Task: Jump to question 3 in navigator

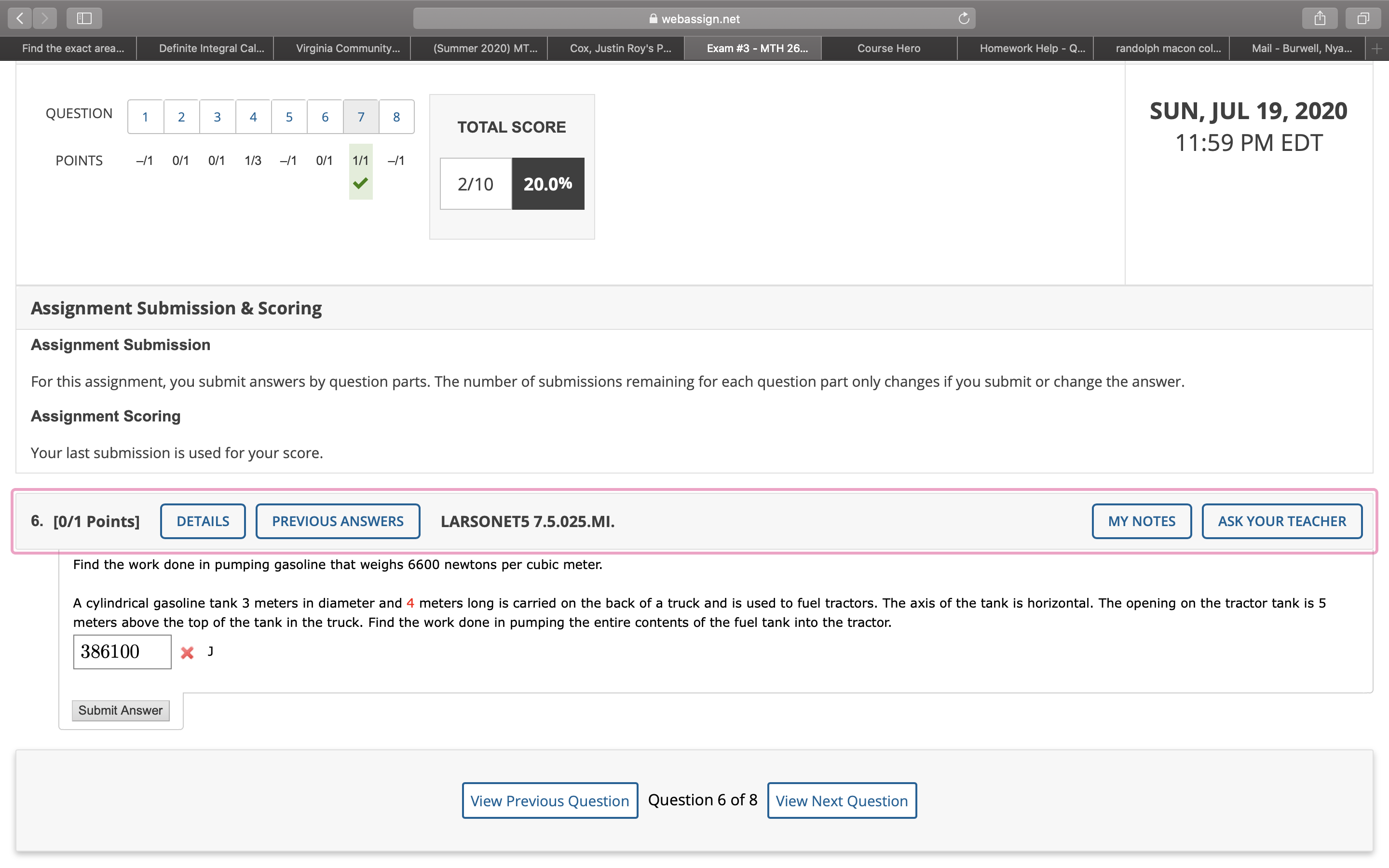Action: pos(217,117)
